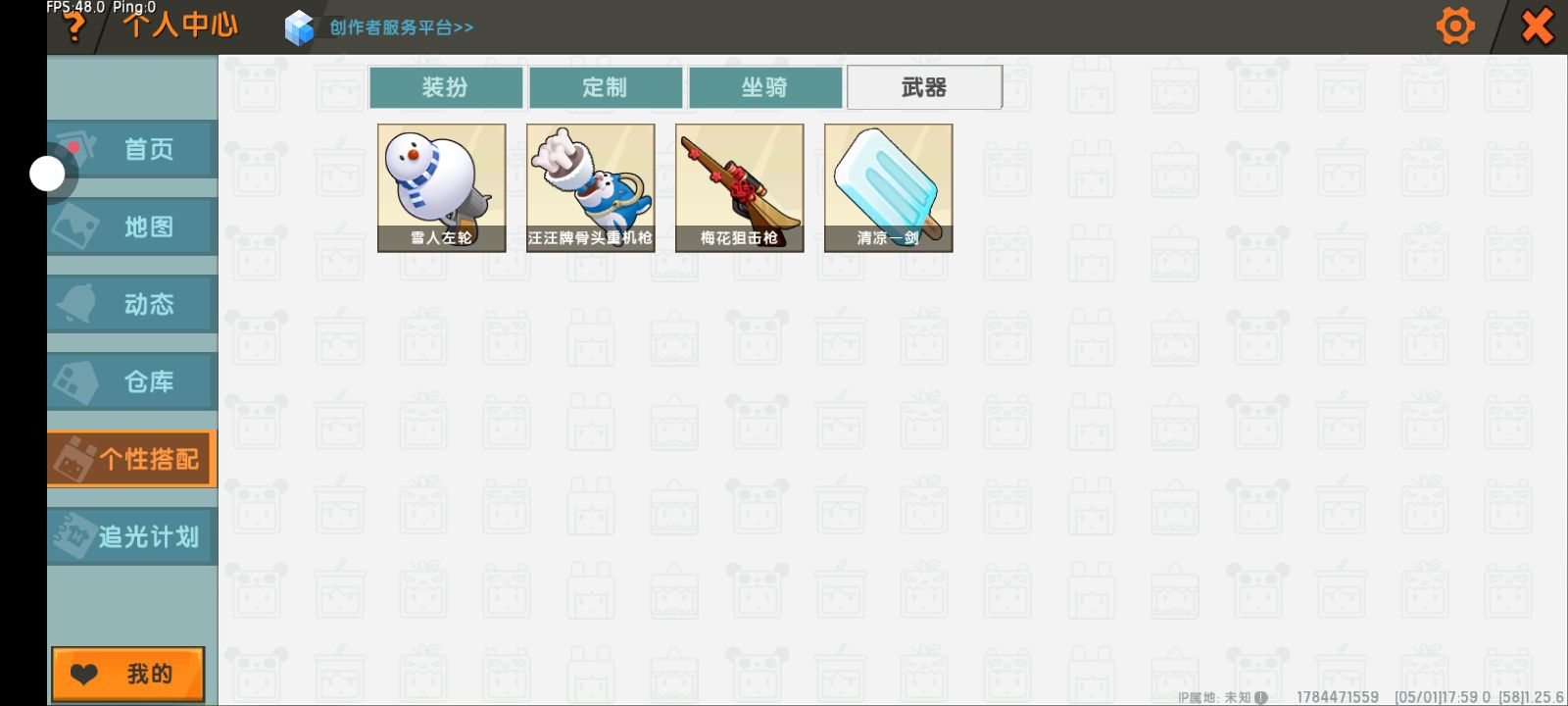1568x706 pixels.
Task: Select the 武器 tab
Action: click(x=924, y=87)
